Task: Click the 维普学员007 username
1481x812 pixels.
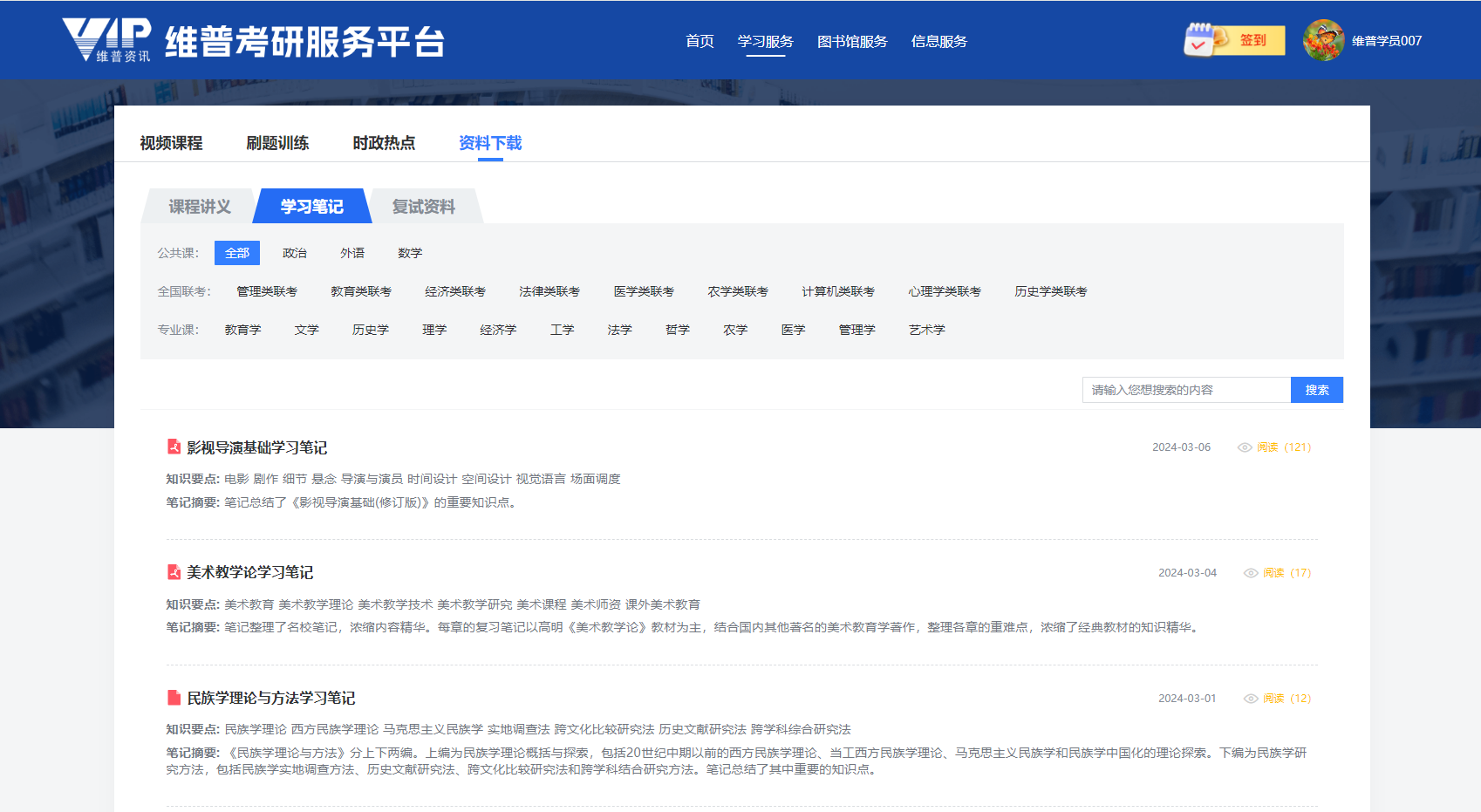Action: [x=1387, y=41]
